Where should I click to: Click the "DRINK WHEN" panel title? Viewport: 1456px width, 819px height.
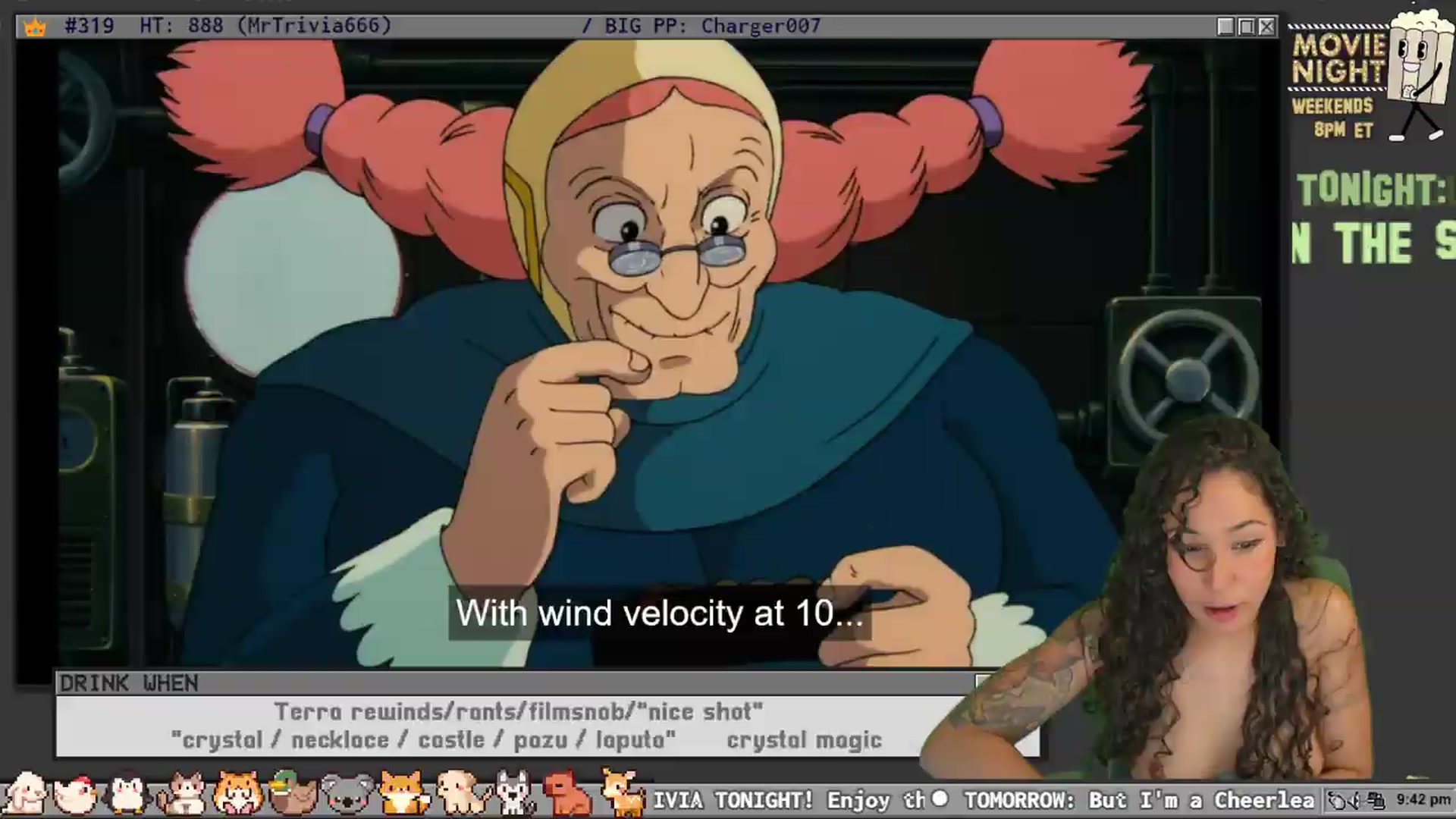(129, 683)
